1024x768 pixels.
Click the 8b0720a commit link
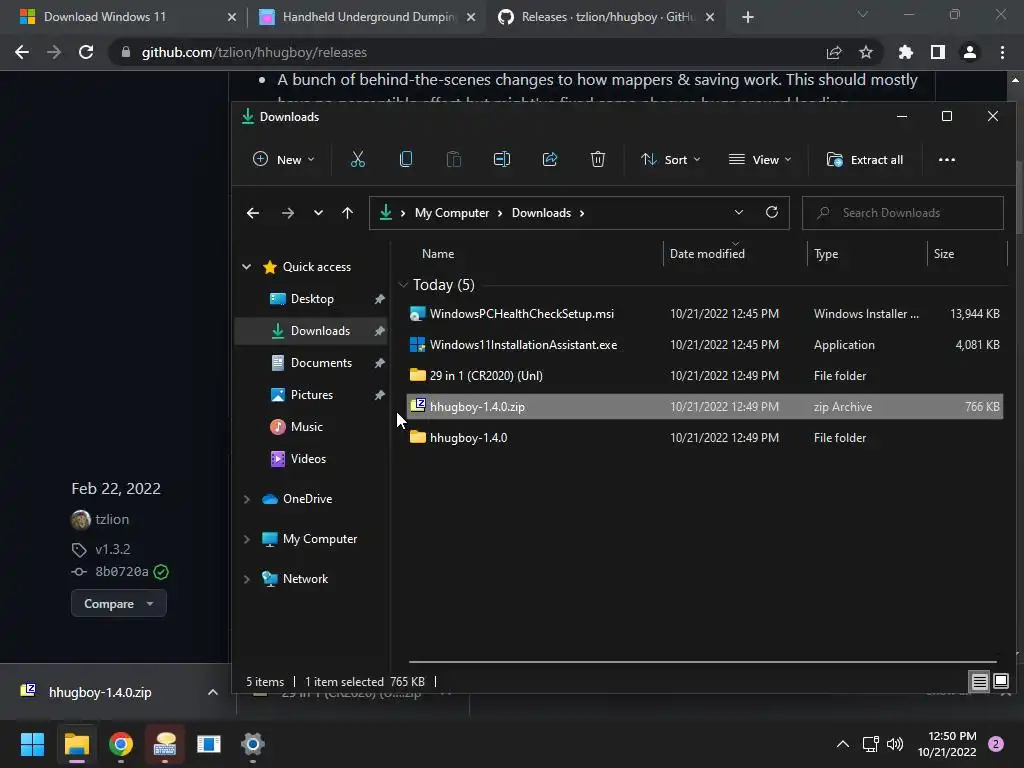click(x=121, y=571)
